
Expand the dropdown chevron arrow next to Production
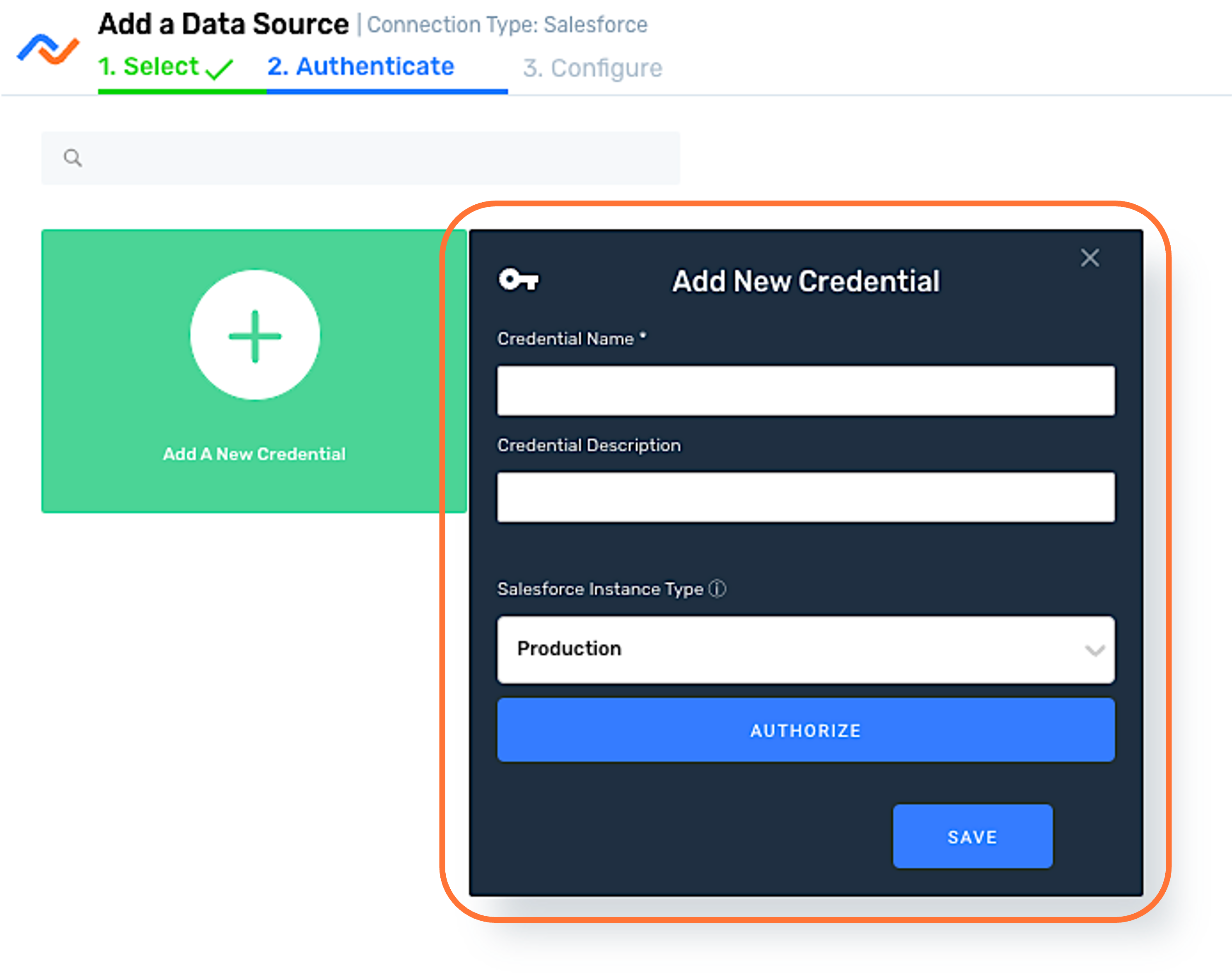point(1094,650)
